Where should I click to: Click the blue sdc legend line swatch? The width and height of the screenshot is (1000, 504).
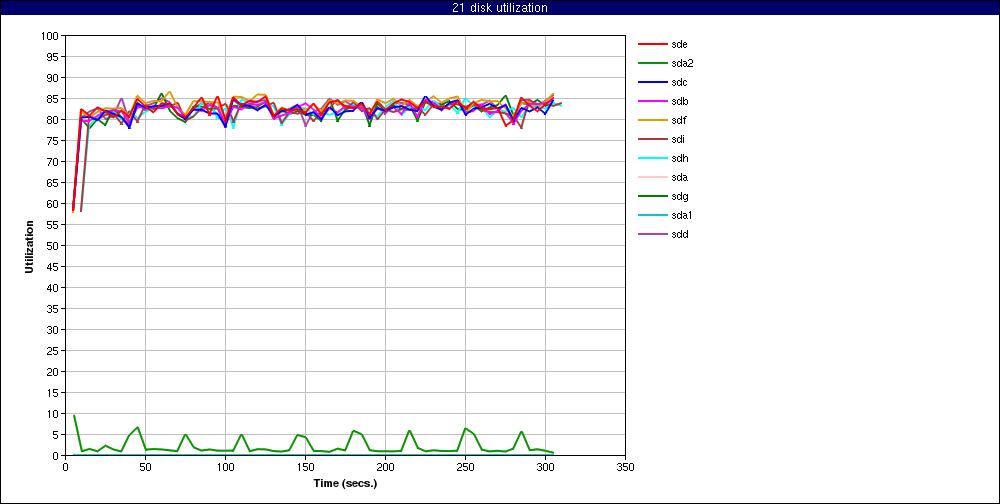coord(652,82)
